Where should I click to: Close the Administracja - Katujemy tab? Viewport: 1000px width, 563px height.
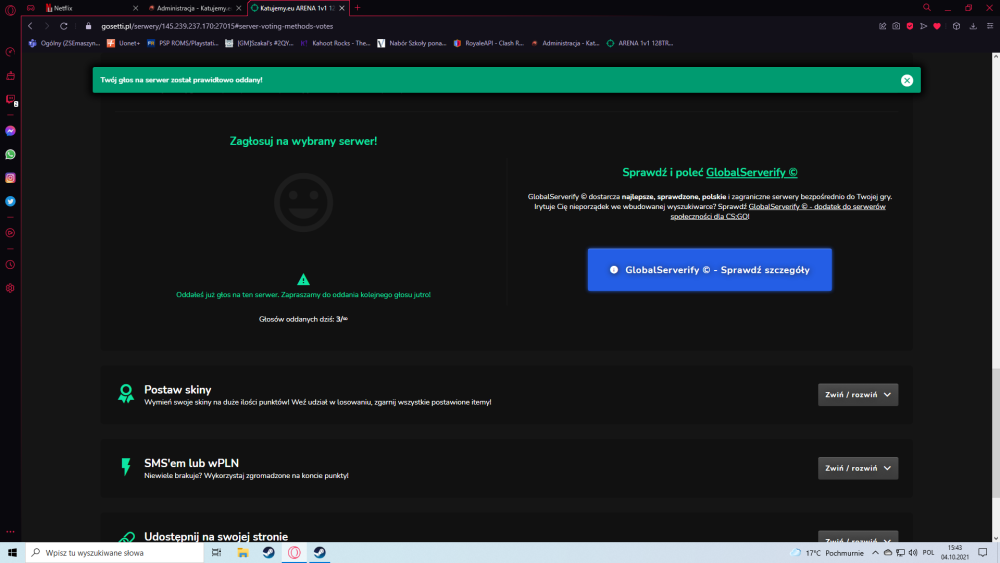(239, 8)
